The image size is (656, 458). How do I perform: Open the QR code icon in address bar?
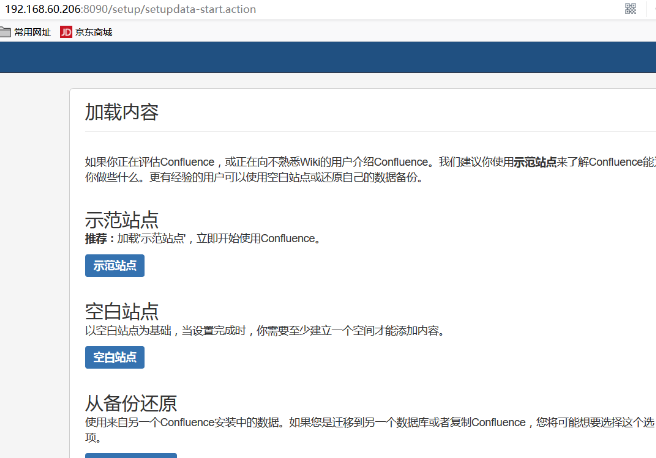coord(630,9)
